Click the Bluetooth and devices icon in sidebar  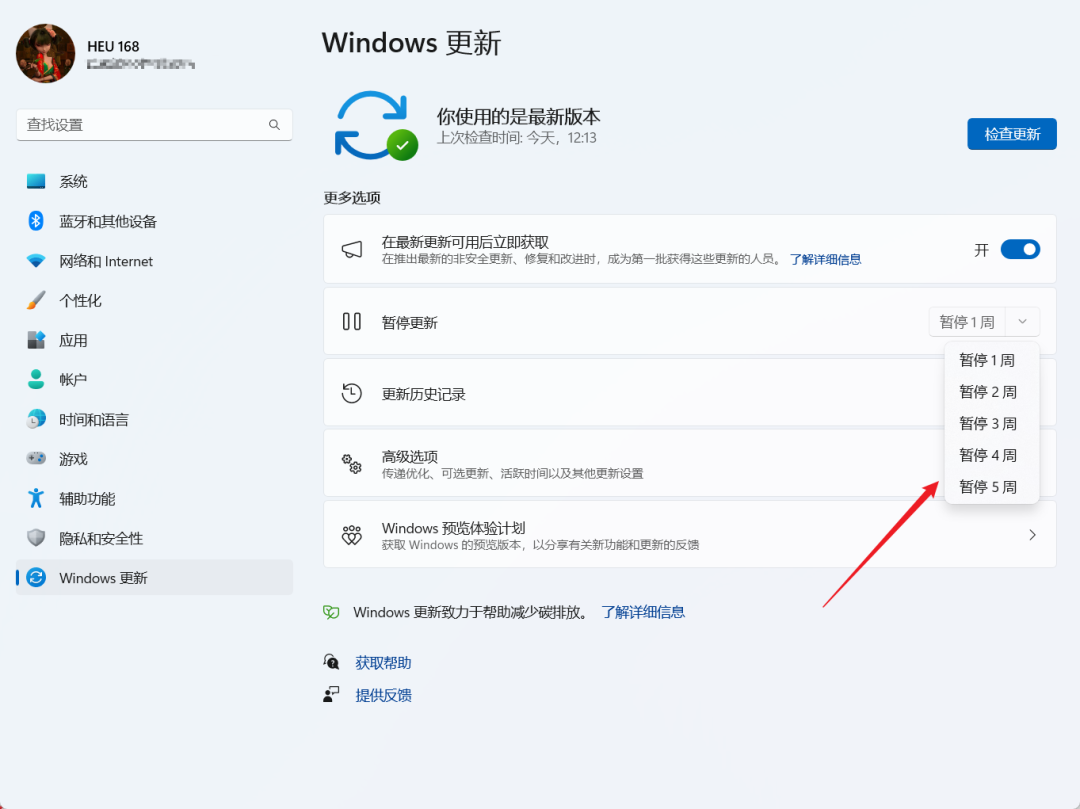coord(36,221)
